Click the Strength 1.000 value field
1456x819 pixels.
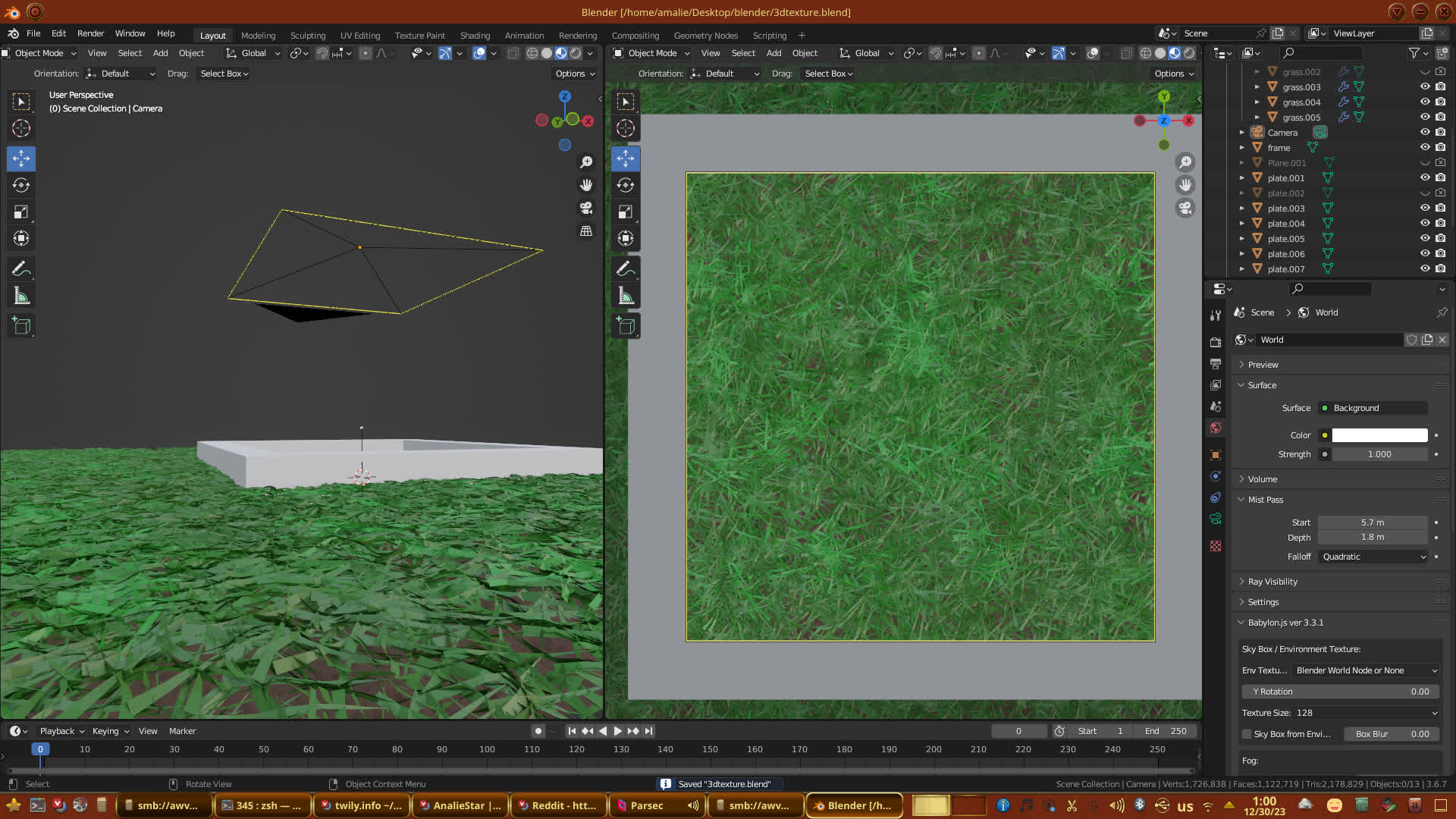pyautogui.click(x=1379, y=454)
